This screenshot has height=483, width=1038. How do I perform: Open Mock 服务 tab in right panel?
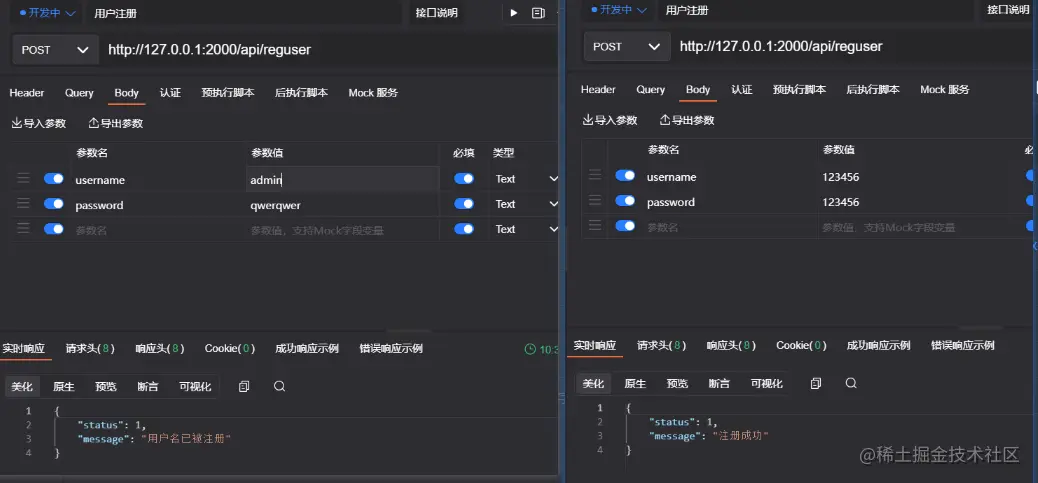[945, 89]
